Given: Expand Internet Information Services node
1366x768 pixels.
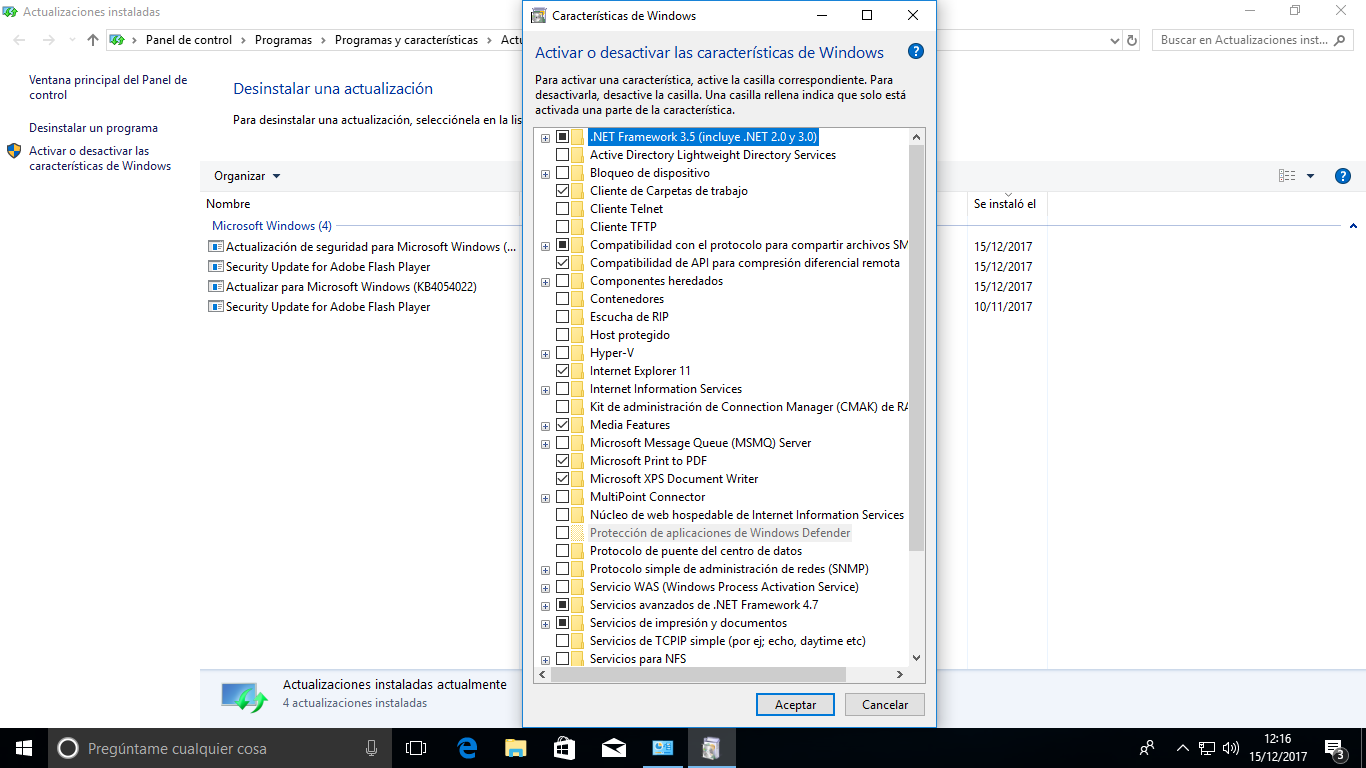Looking at the screenshot, I should 545,390.
